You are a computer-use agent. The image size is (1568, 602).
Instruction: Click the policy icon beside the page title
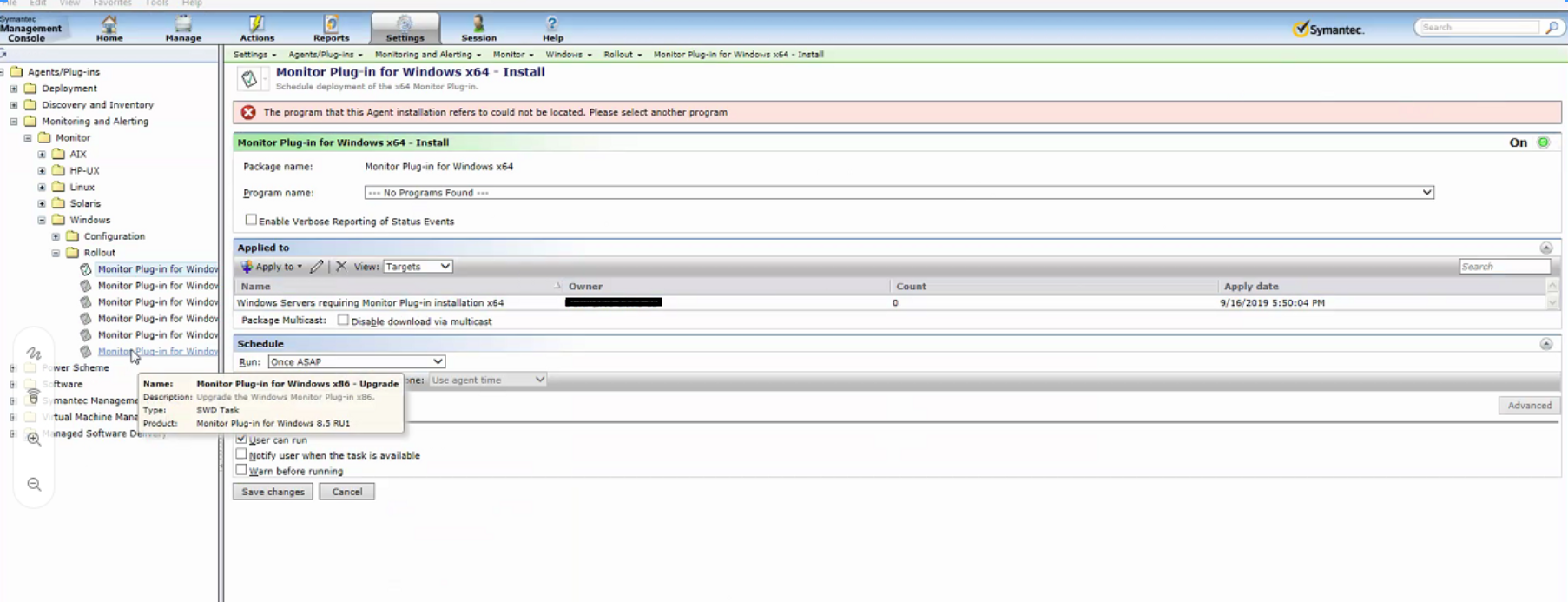[250, 79]
